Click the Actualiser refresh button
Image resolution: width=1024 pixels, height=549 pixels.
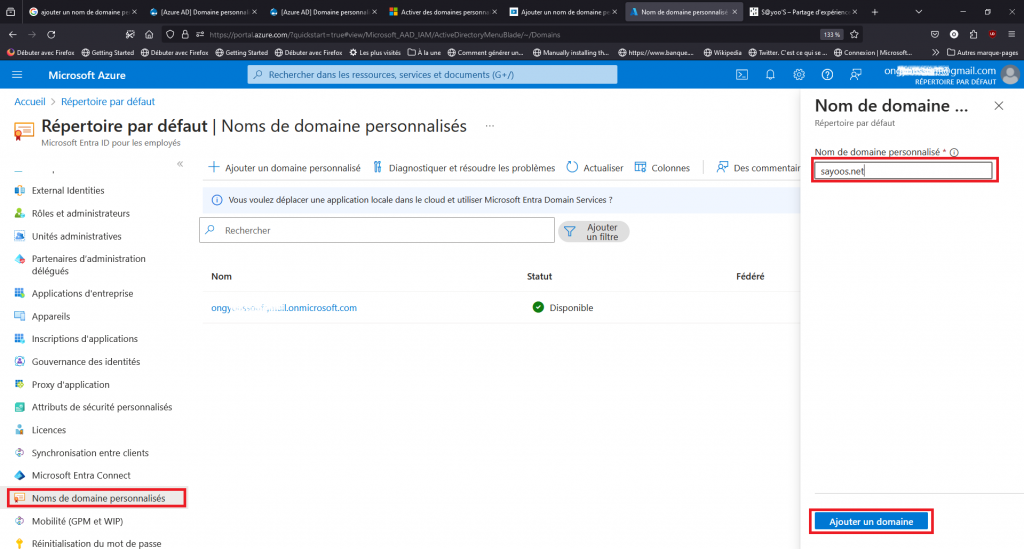[x=595, y=168]
